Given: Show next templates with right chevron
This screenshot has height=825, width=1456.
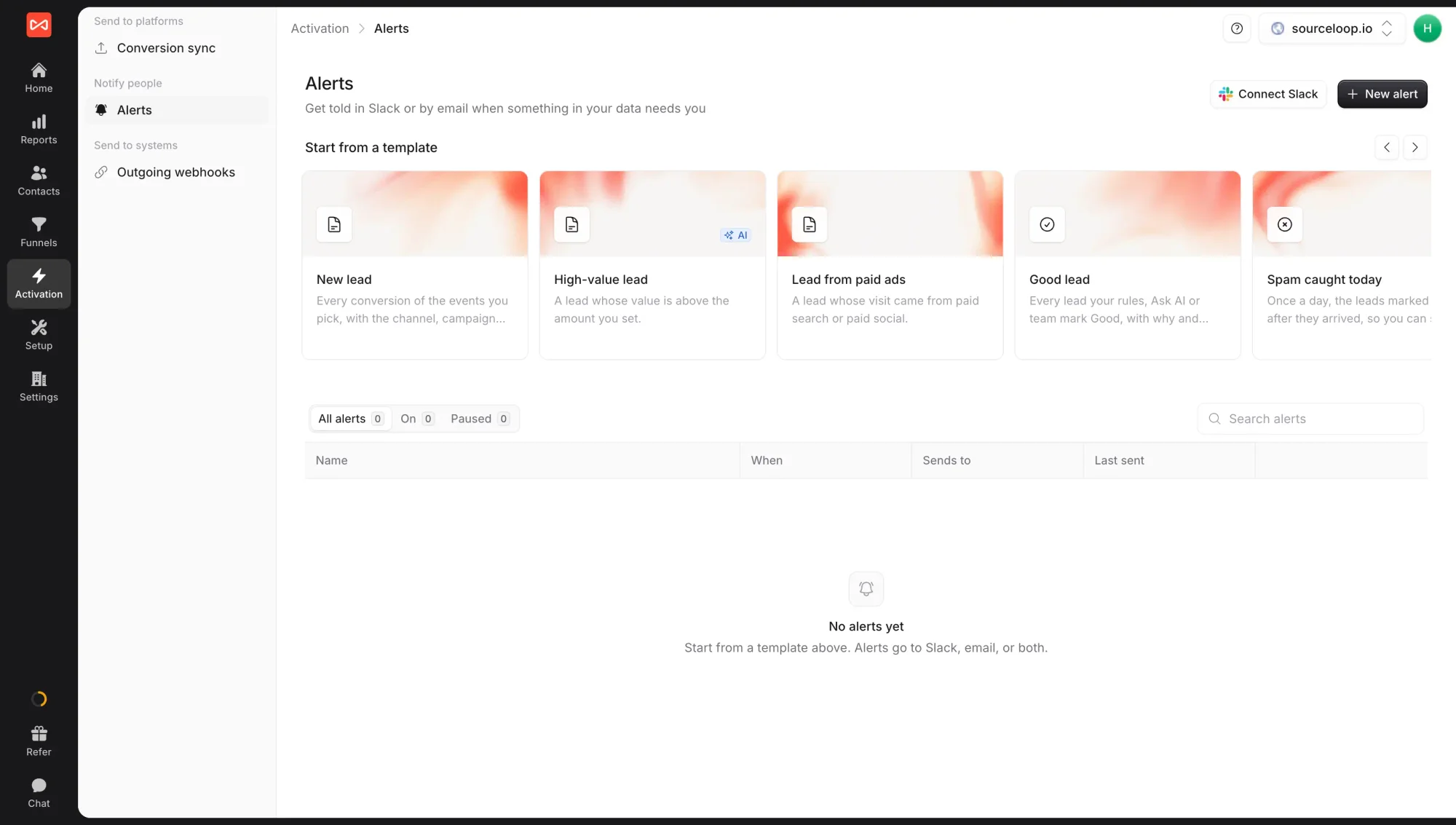Looking at the screenshot, I should (1415, 147).
